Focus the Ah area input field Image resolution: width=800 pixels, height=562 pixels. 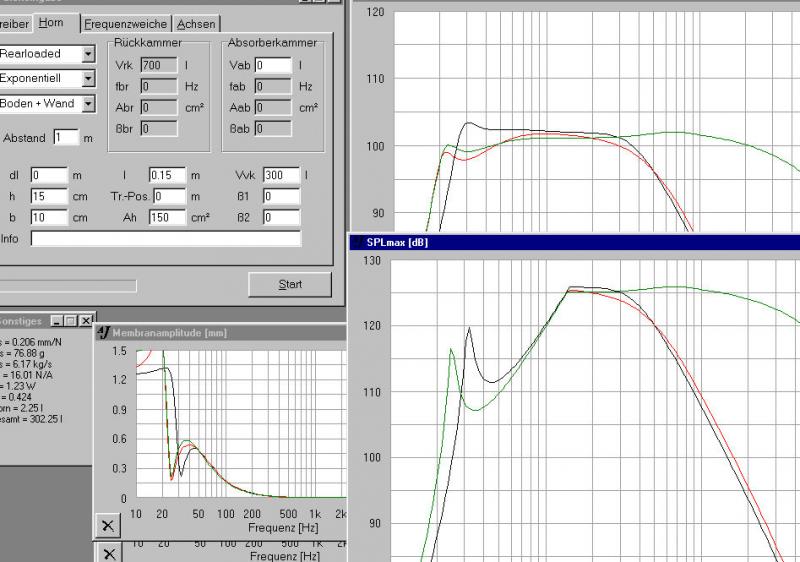tap(167, 217)
